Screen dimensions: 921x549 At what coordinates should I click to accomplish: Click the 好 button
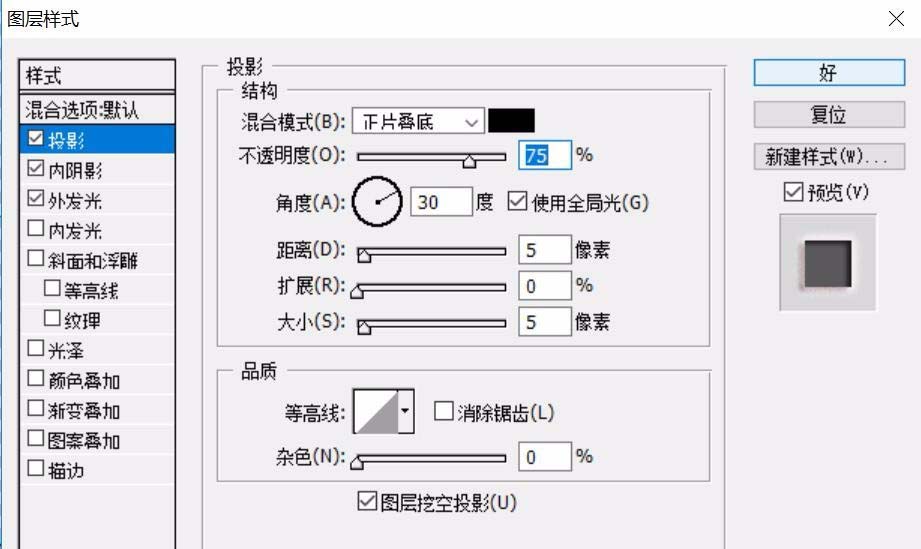pyautogui.click(x=827, y=73)
